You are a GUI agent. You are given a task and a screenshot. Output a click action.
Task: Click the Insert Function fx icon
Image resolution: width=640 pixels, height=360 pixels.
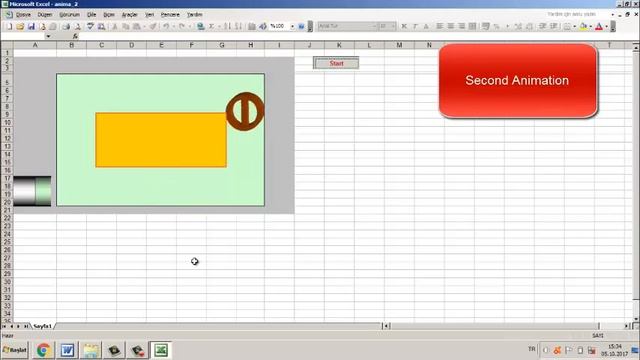(75, 36)
